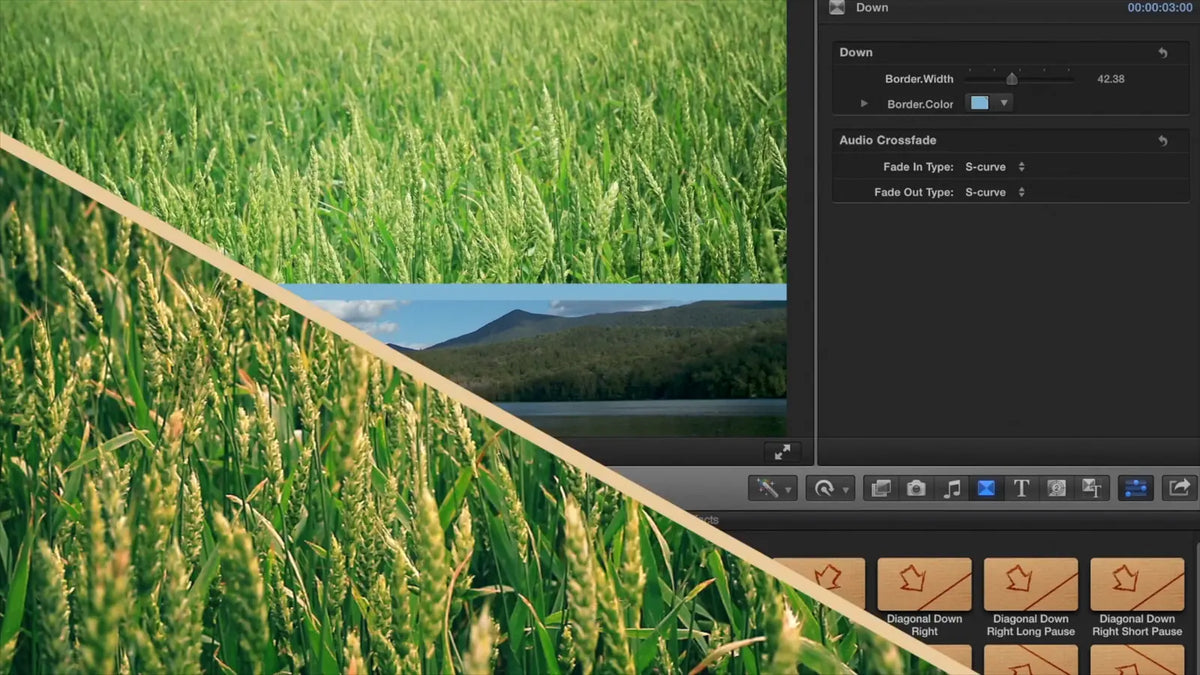Select the plain Diagonal Down Right transition thumbnail
The width and height of the screenshot is (1200, 675).
925,584
